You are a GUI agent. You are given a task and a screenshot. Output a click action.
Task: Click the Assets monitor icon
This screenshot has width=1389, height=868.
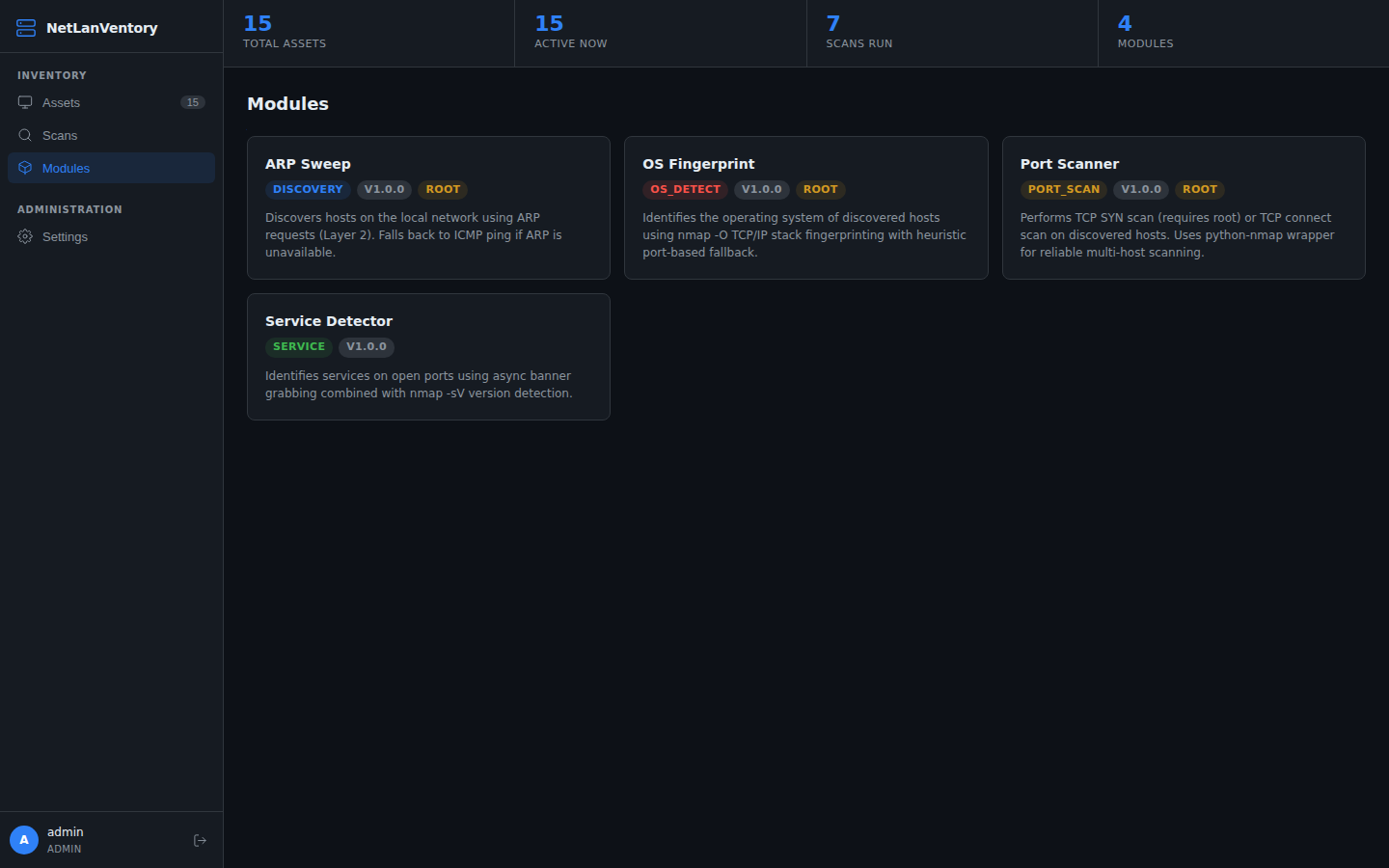click(25, 102)
